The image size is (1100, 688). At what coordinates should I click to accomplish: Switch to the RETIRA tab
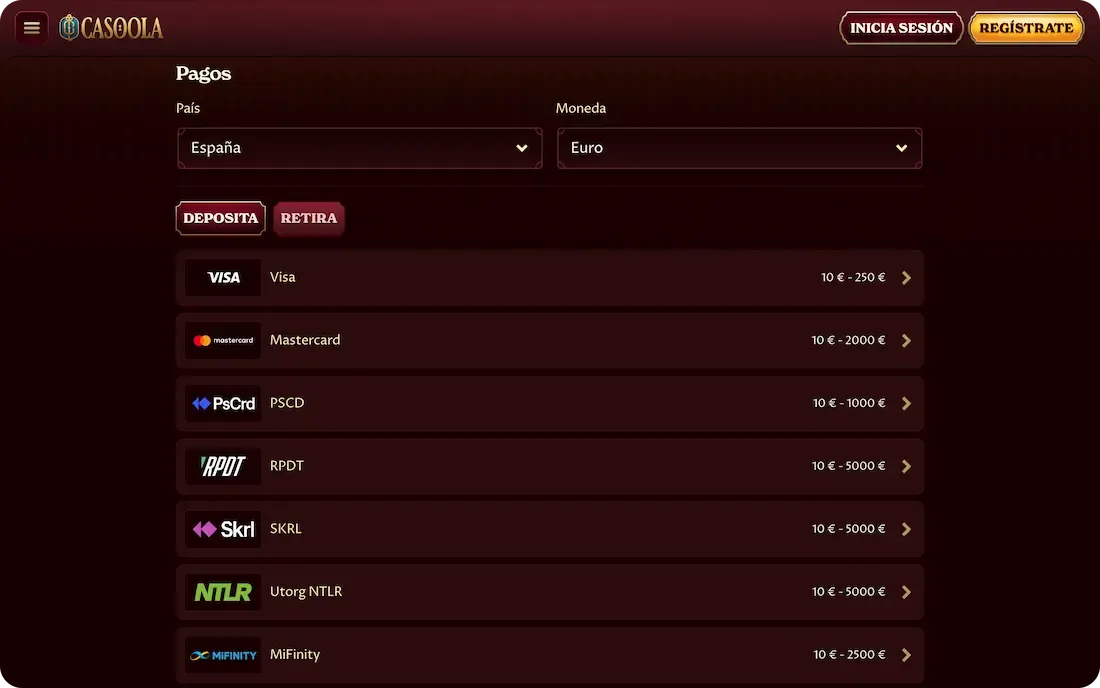click(309, 218)
